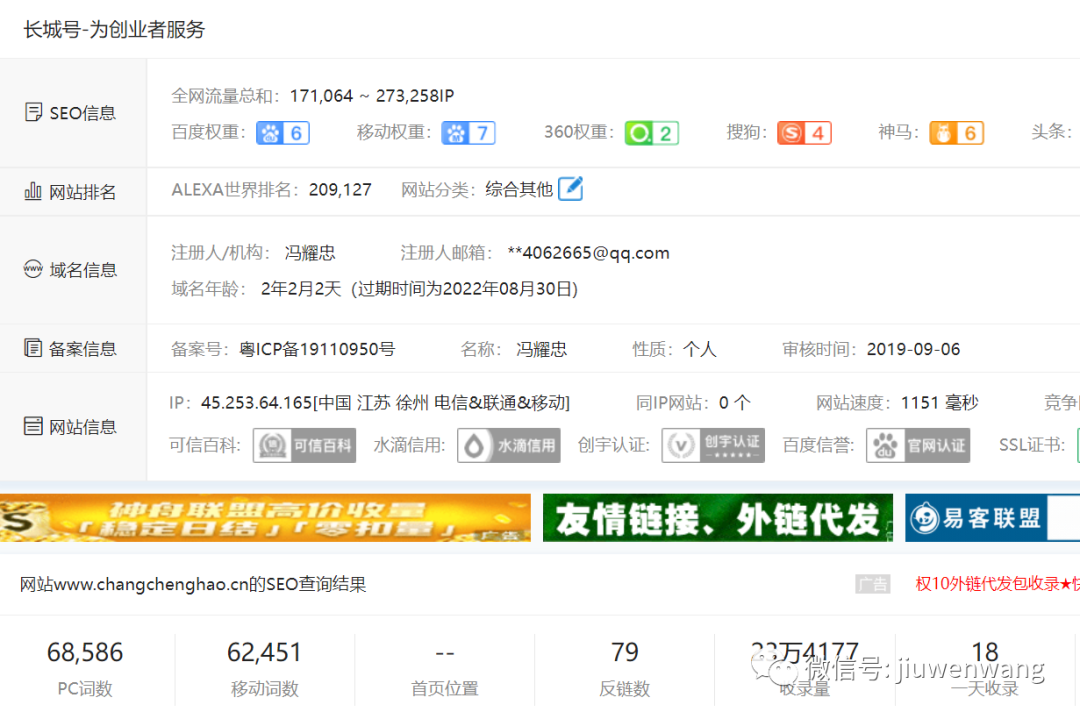This screenshot has height=719, width=1080.
Task: Click the Shenma weight 6 badge
Action: 956,133
